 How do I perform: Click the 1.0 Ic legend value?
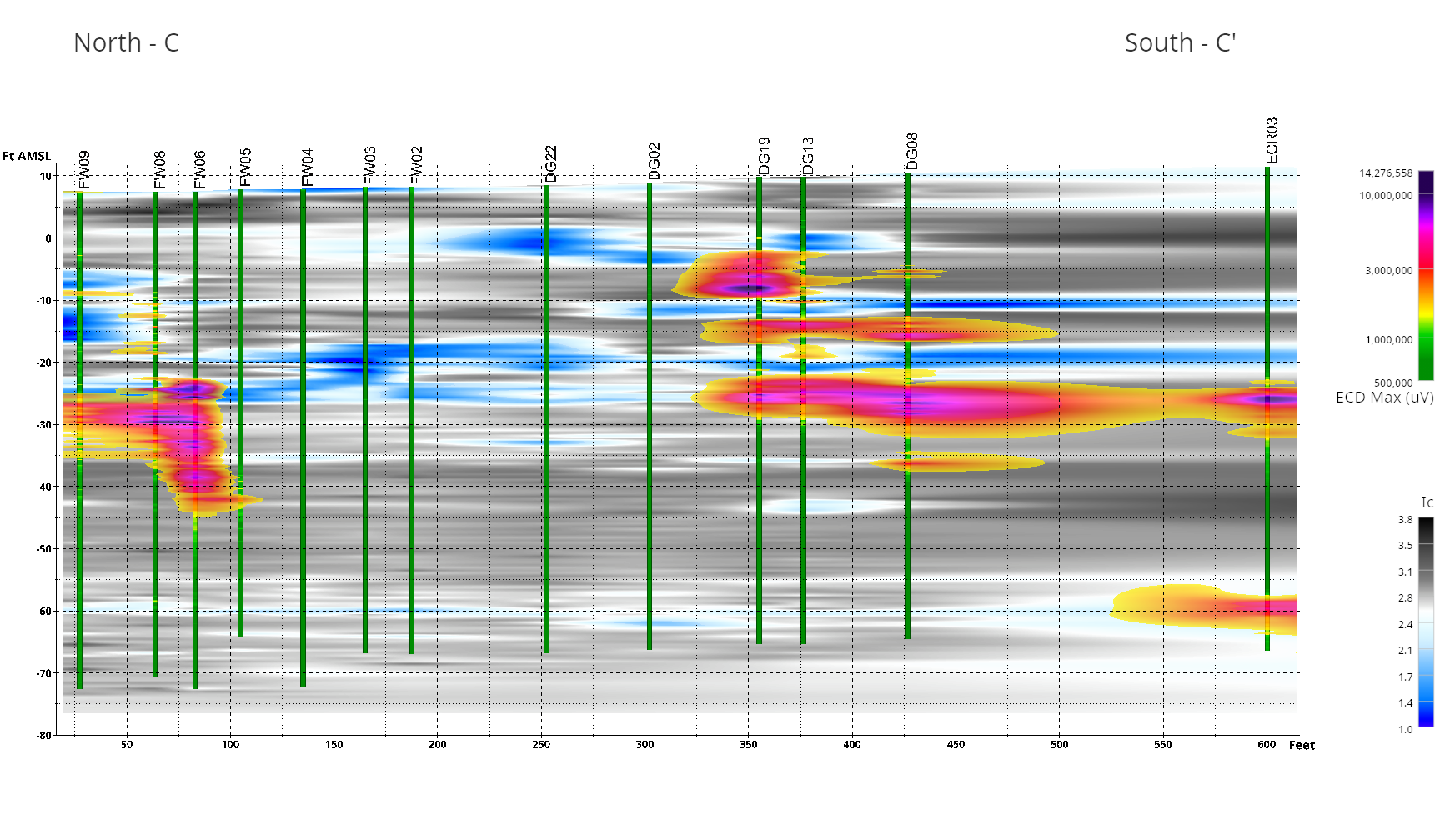[1405, 730]
